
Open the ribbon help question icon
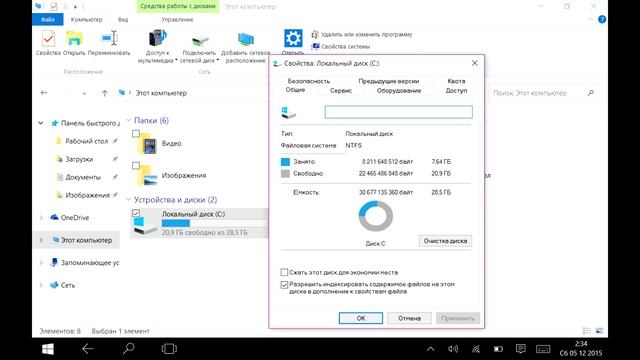(x=602, y=20)
